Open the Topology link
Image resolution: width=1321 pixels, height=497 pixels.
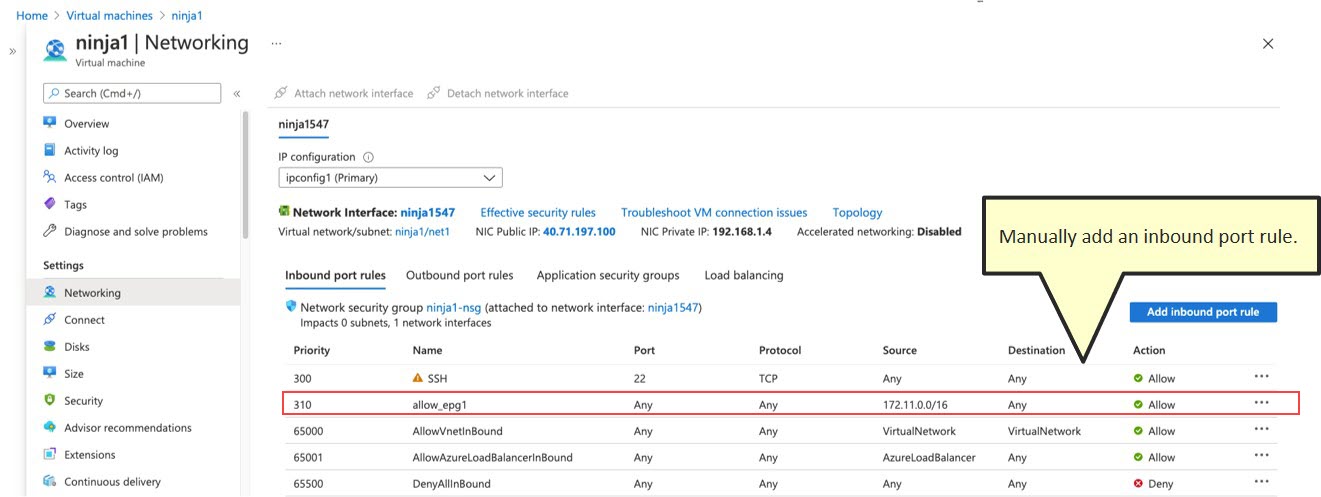pyautogui.click(x=857, y=212)
